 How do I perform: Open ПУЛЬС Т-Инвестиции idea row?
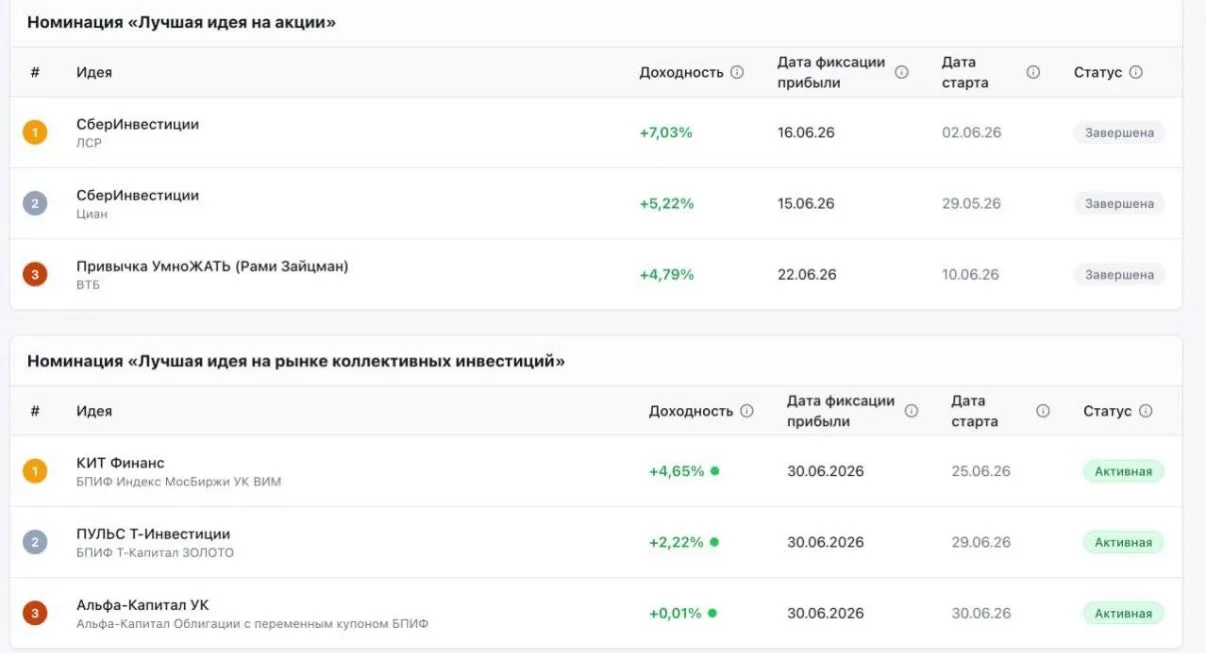click(x=595, y=542)
